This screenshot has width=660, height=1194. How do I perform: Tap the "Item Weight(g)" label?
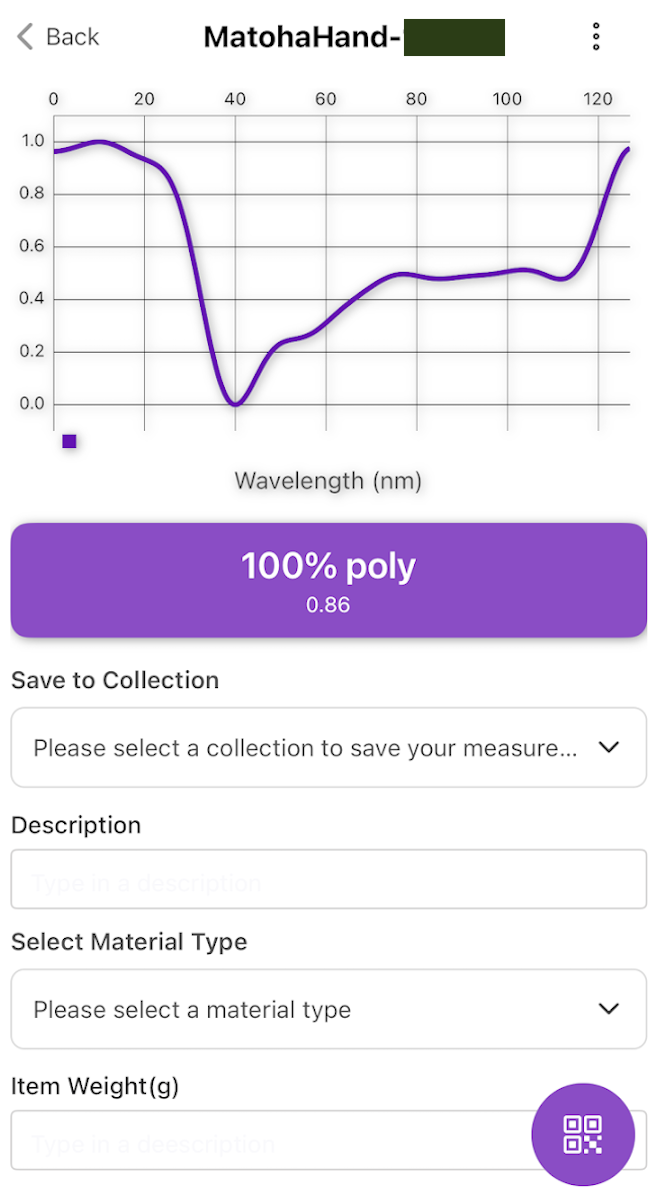point(95,1086)
